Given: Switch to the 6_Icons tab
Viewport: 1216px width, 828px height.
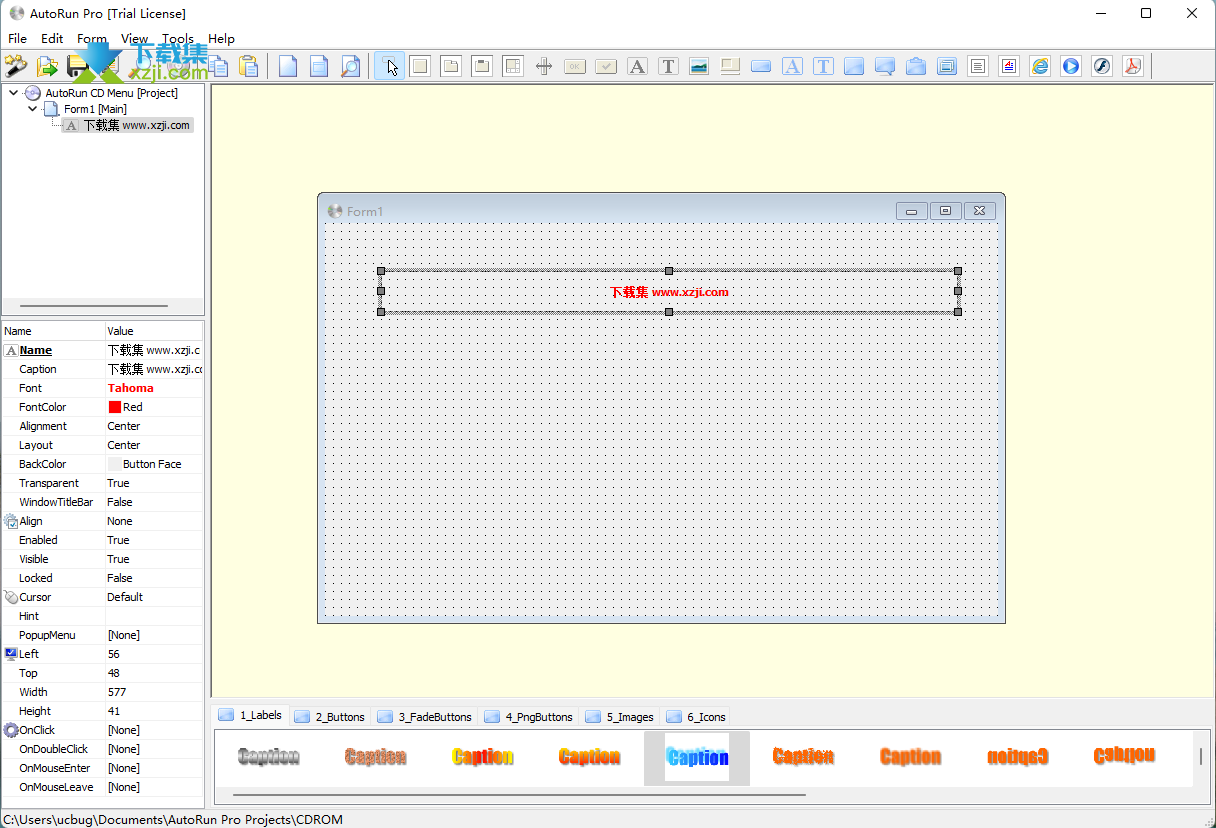Looking at the screenshot, I should (x=695, y=717).
